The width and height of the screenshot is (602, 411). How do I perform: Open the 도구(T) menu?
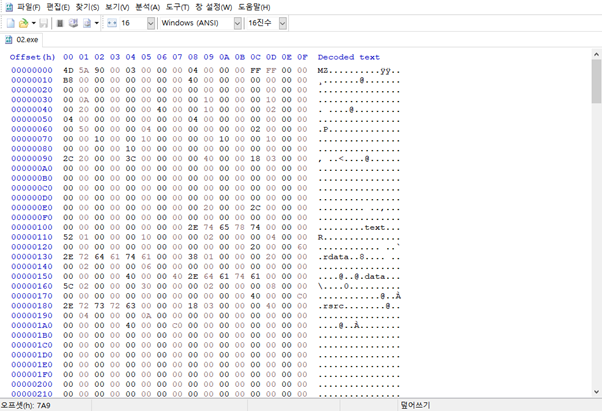(177, 7)
